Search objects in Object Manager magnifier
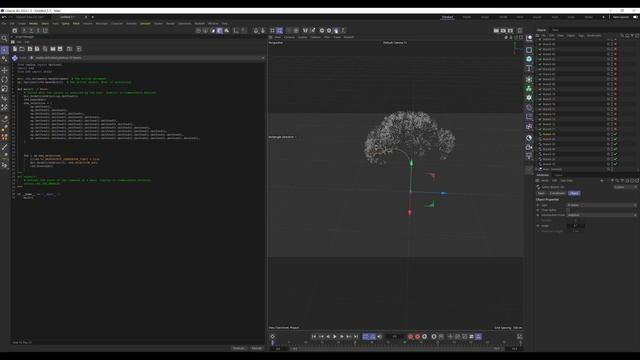 pos(622,36)
